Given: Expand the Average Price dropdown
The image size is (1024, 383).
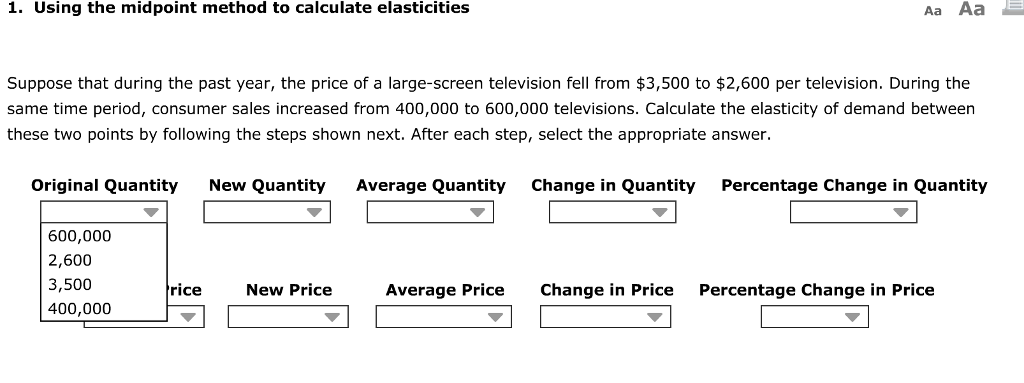Looking at the screenshot, I should point(443,317).
